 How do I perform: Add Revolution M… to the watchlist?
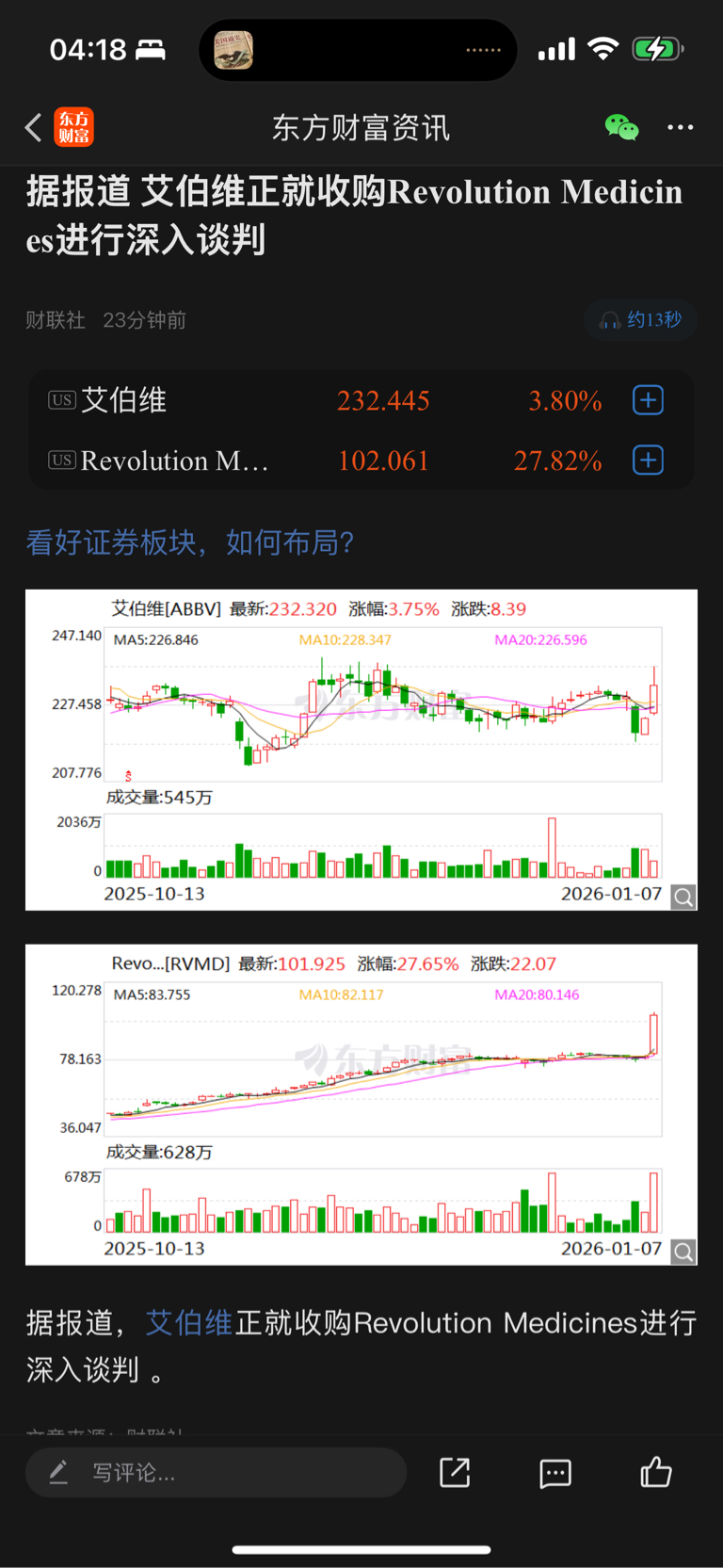648,461
